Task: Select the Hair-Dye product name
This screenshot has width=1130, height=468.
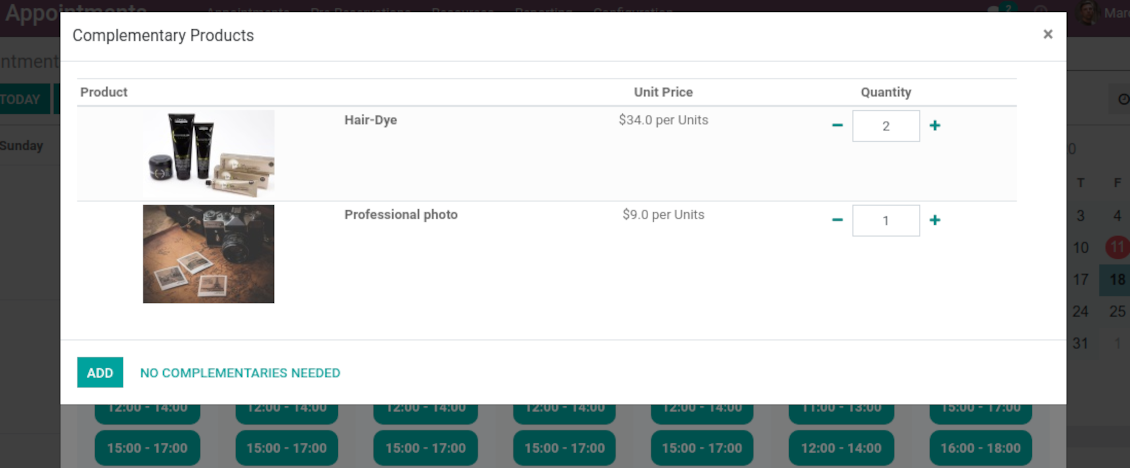Action: pyautogui.click(x=370, y=120)
